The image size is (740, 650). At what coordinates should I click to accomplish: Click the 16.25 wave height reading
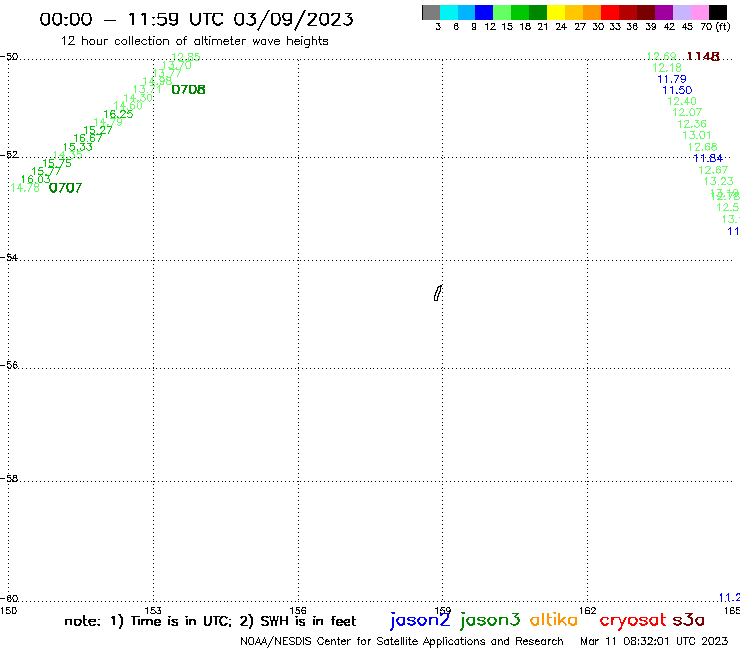click(x=118, y=114)
